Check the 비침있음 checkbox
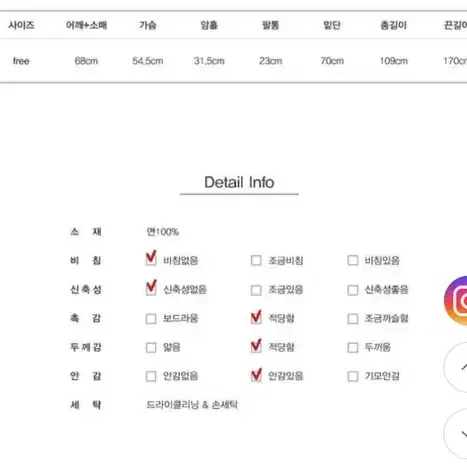The image size is (467, 467). tap(353, 260)
